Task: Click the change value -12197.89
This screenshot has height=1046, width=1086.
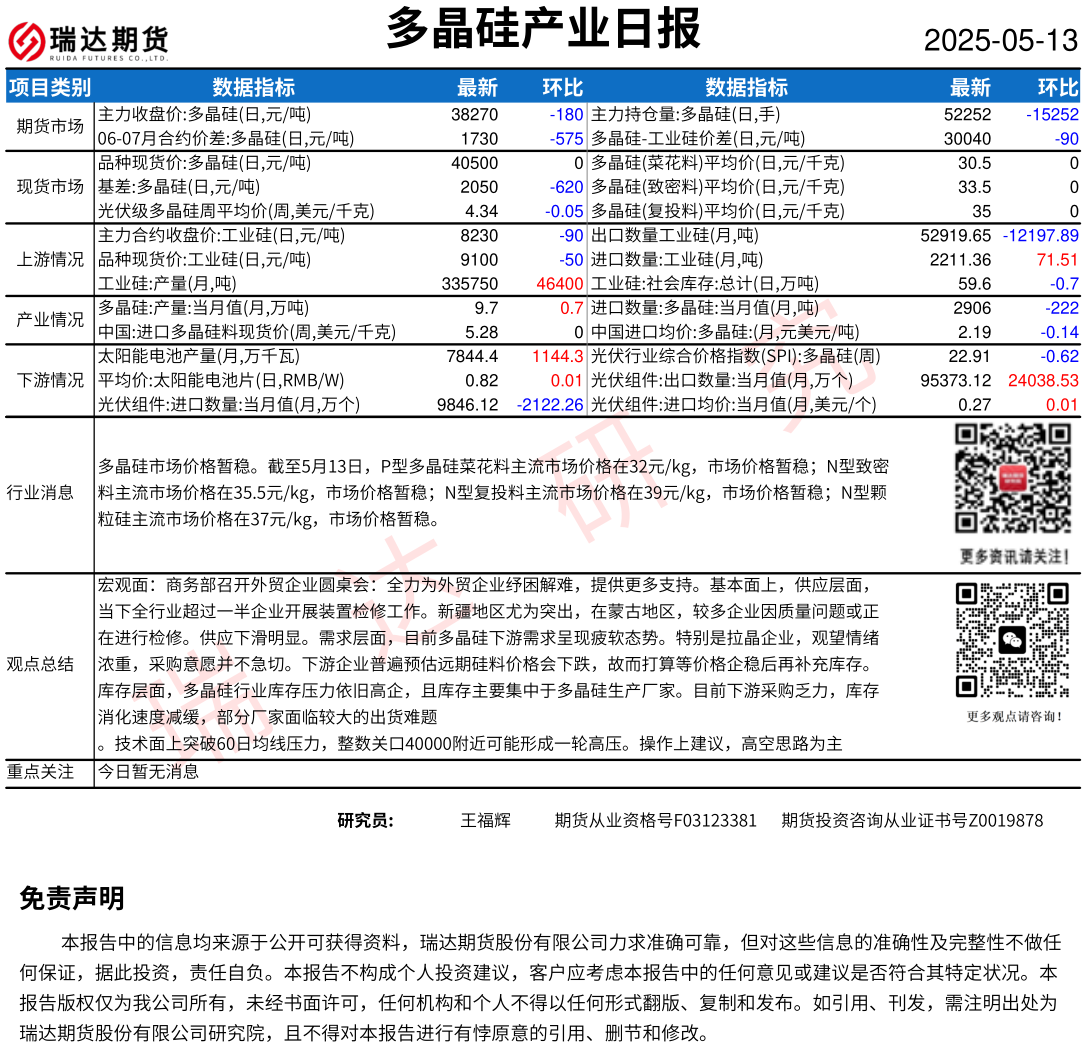Action: point(1041,236)
